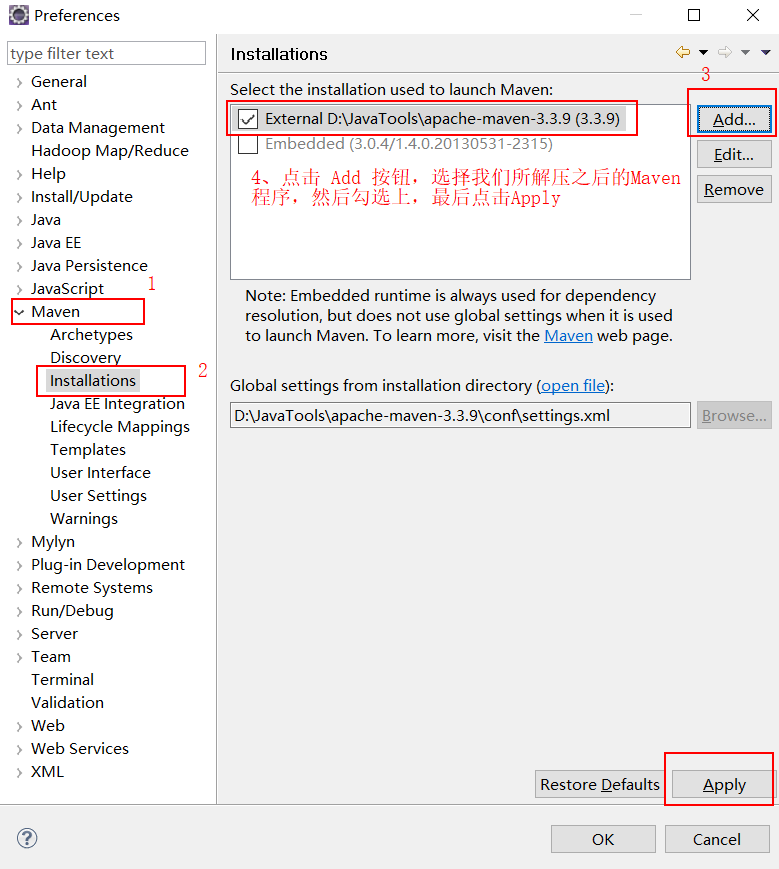Viewport: 779px width, 869px height.
Task: Select the Validation preferences item
Action: pyautogui.click(x=67, y=703)
